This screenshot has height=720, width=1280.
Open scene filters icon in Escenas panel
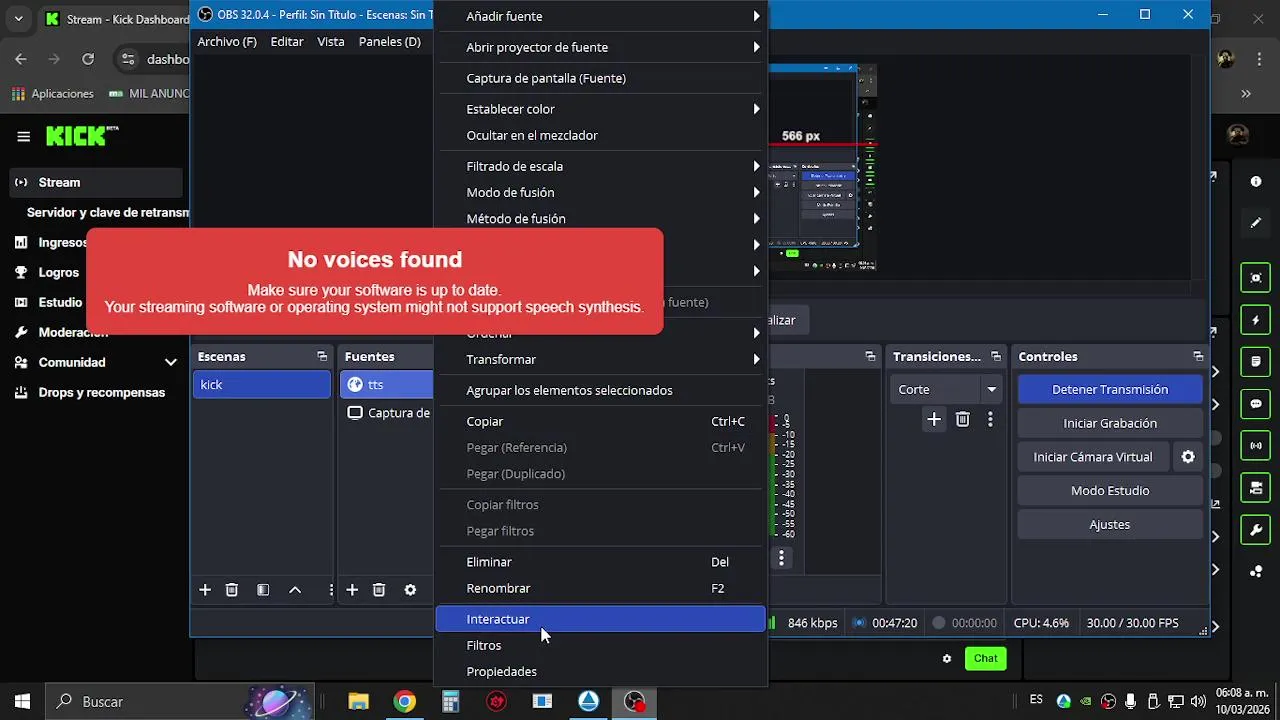click(263, 590)
